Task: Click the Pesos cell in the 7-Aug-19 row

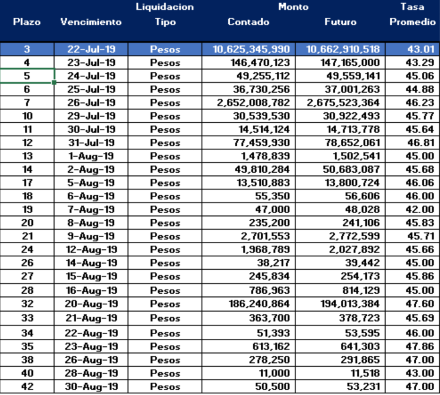Action: click(165, 209)
